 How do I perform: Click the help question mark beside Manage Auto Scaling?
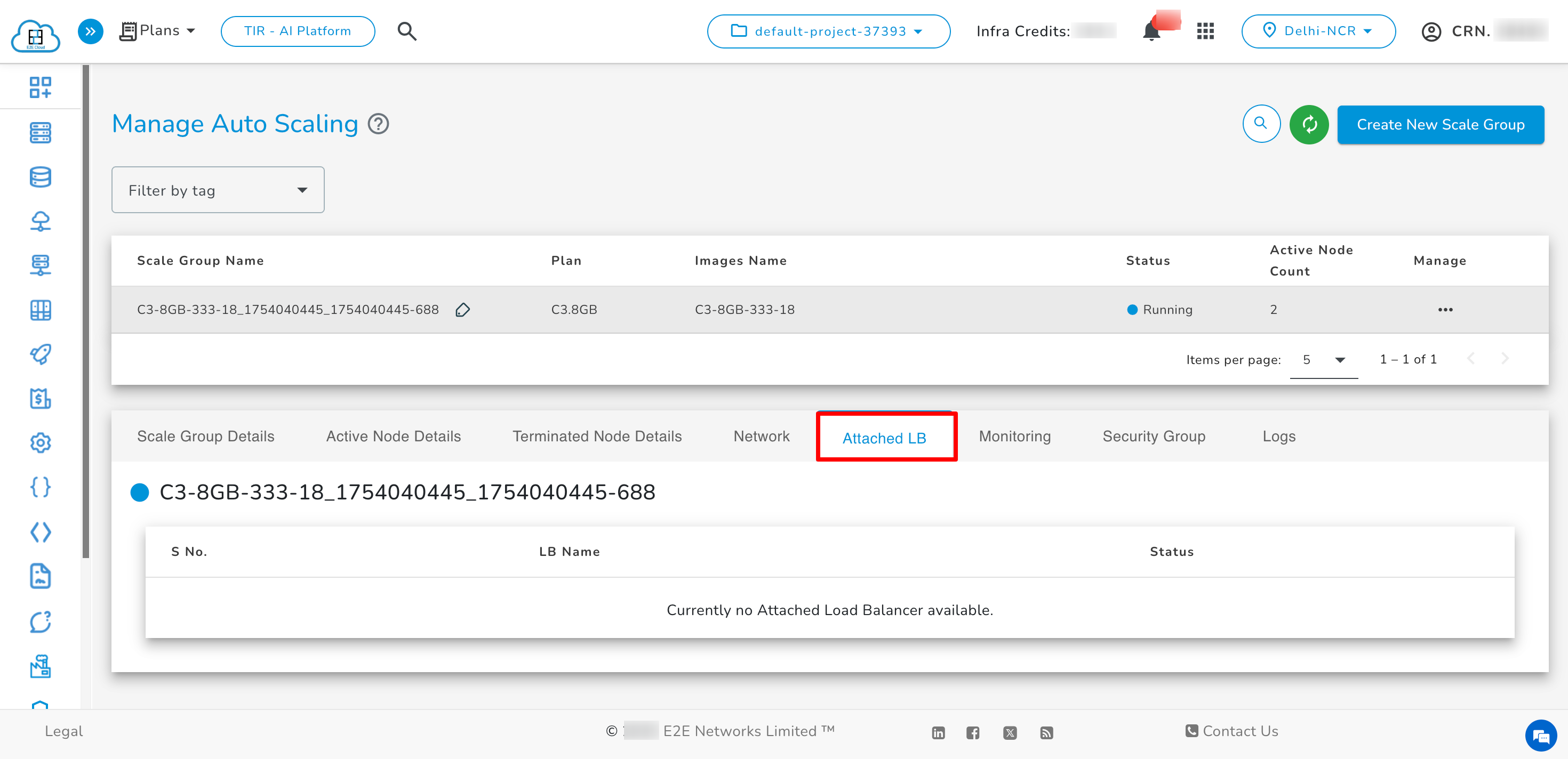[379, 124]
